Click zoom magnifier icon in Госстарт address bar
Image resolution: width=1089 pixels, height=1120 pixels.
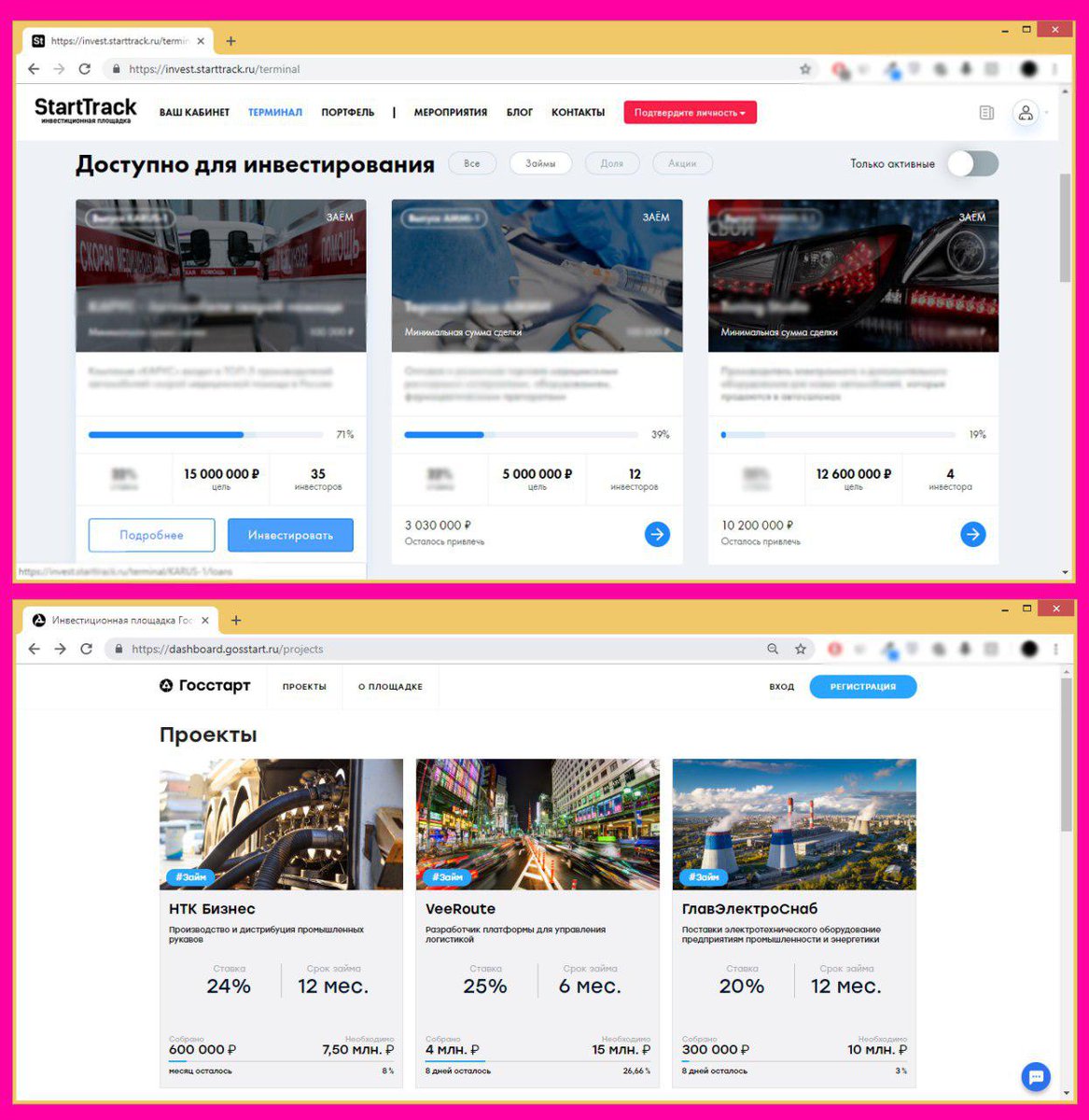(773, 649)
